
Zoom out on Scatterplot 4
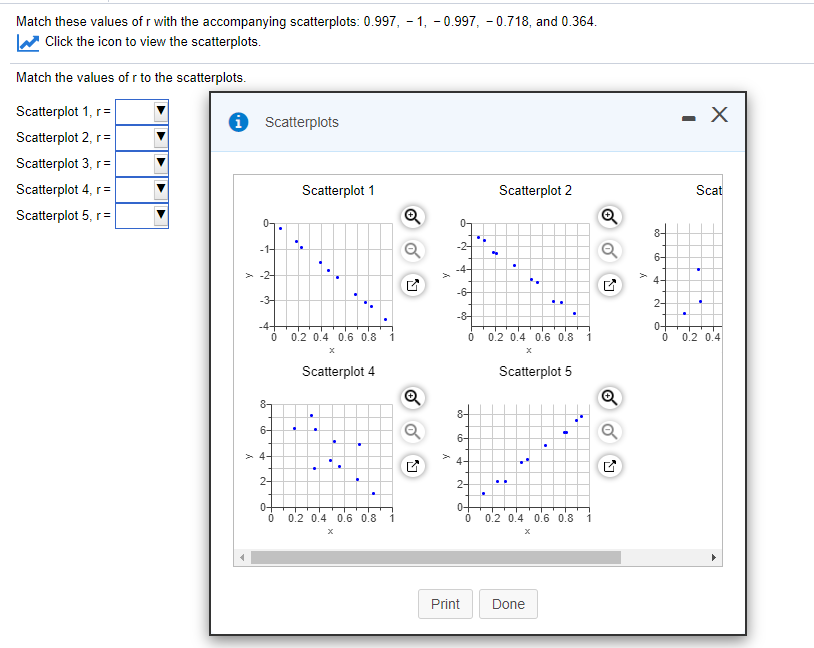[412, 431]
